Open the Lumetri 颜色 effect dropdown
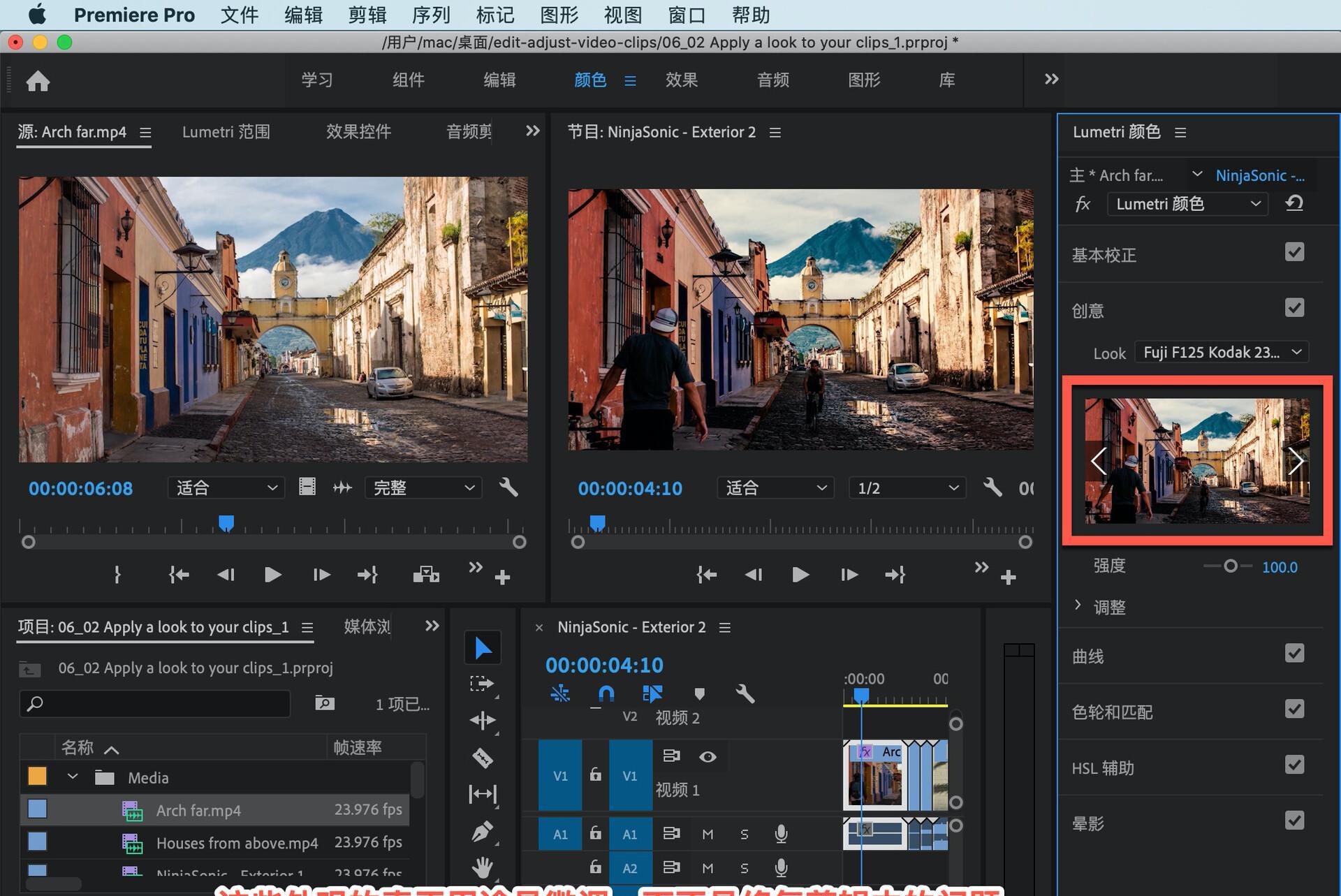The width and height of the screenshot is (1341, 896). pyautogui.click(x=1187, y=204)
